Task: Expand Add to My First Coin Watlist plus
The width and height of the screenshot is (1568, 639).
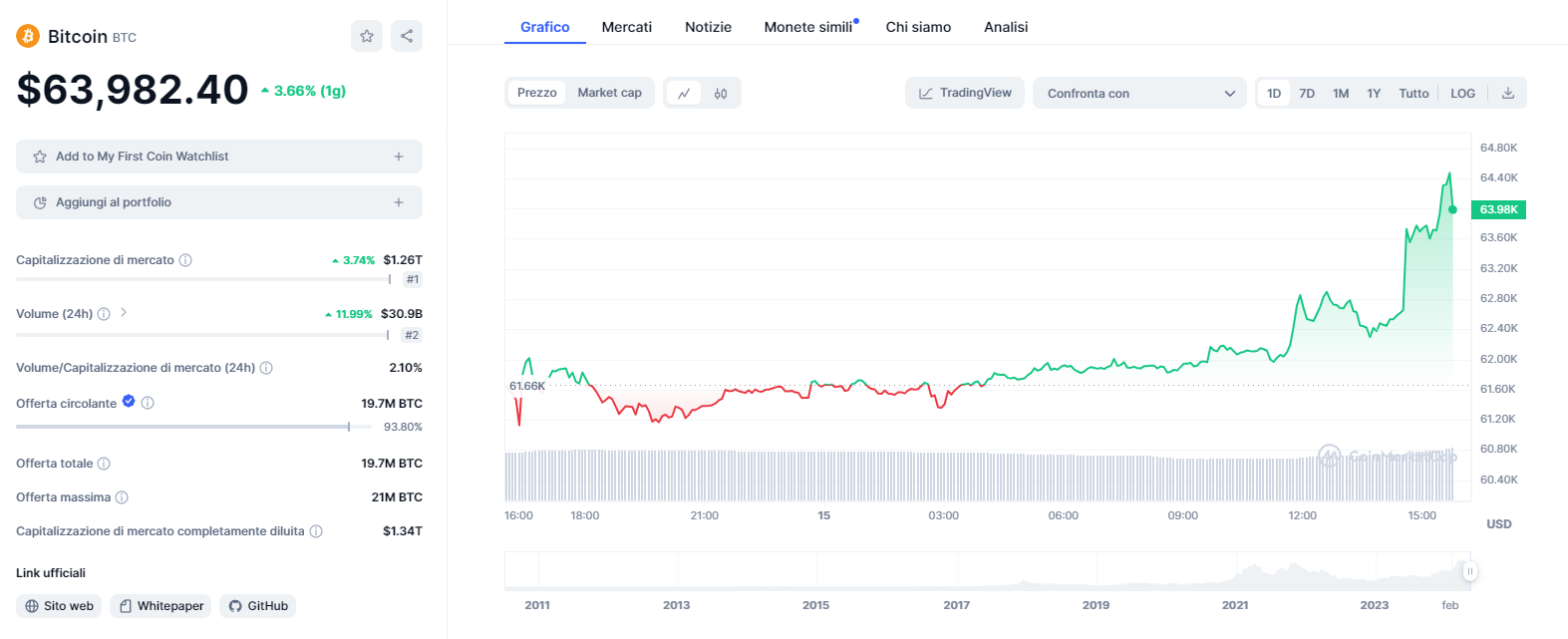Action: point(399,157)
